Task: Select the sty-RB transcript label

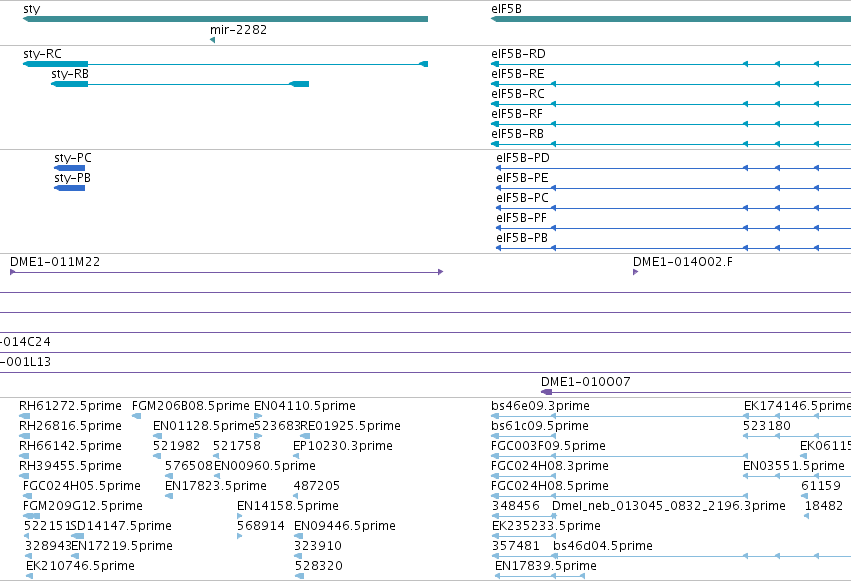Action: [x=70, y=74]
